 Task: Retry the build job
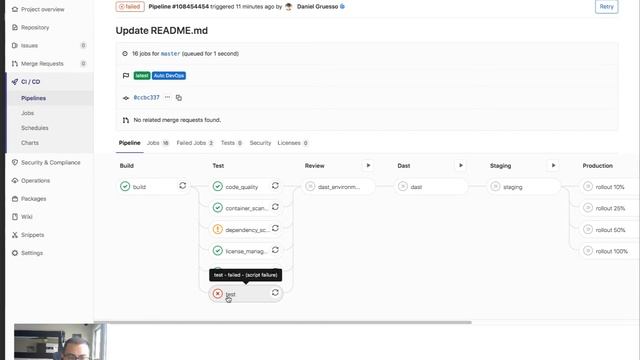click(x=182, y=186)
